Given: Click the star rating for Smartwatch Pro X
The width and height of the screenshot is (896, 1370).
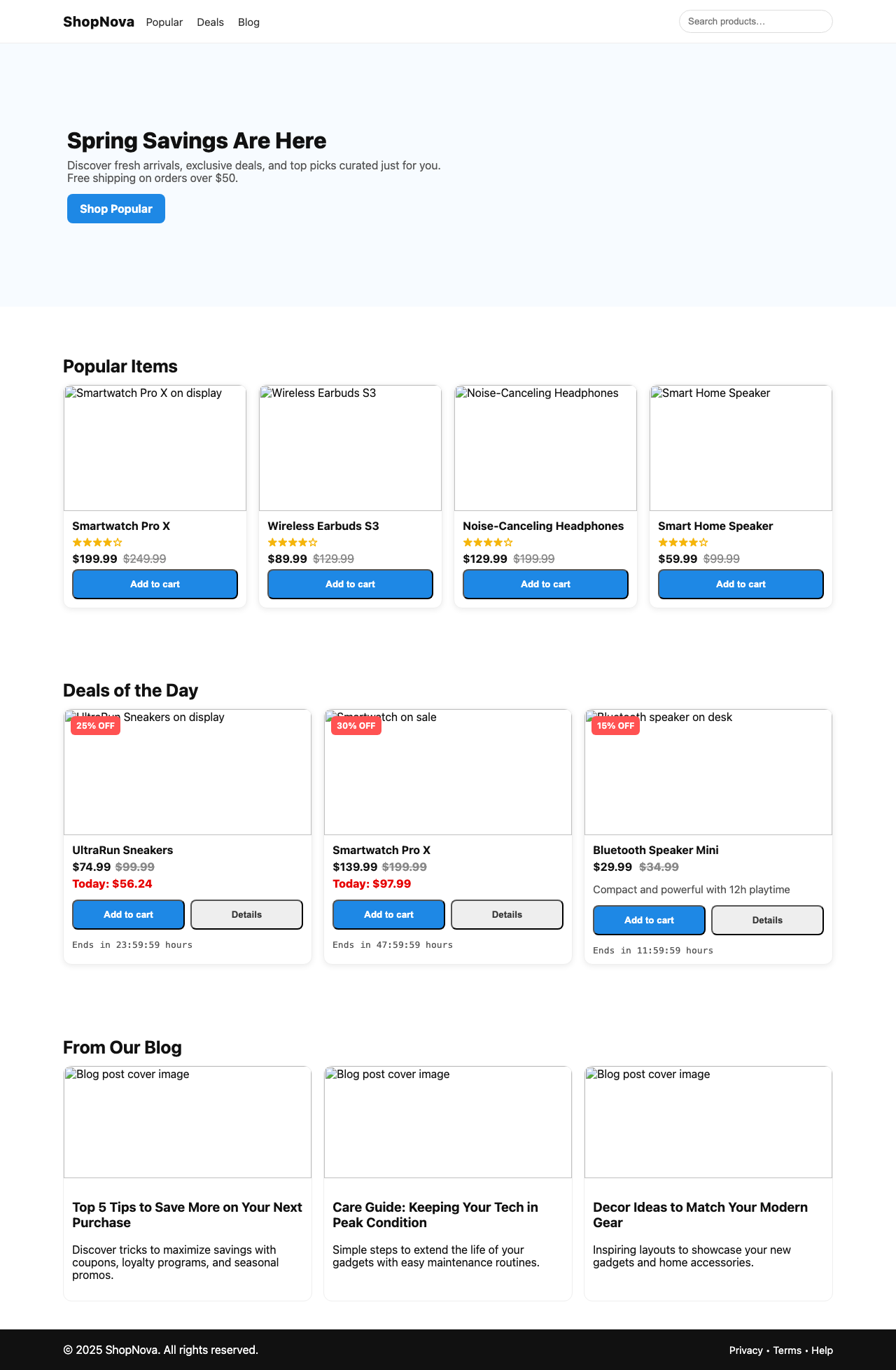Looking at the screenshot, I should click(x=97, y=542).
